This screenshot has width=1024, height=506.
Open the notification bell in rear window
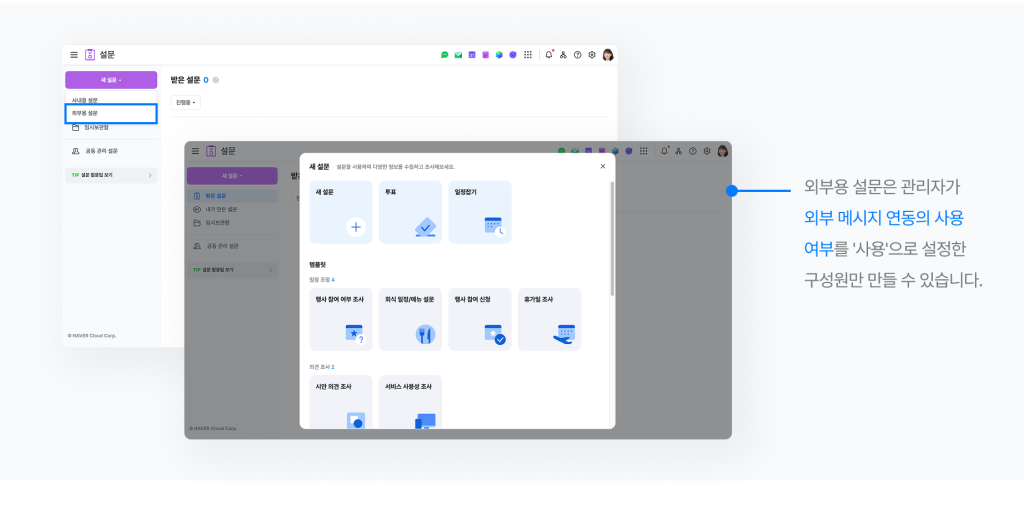click(549, 55)
